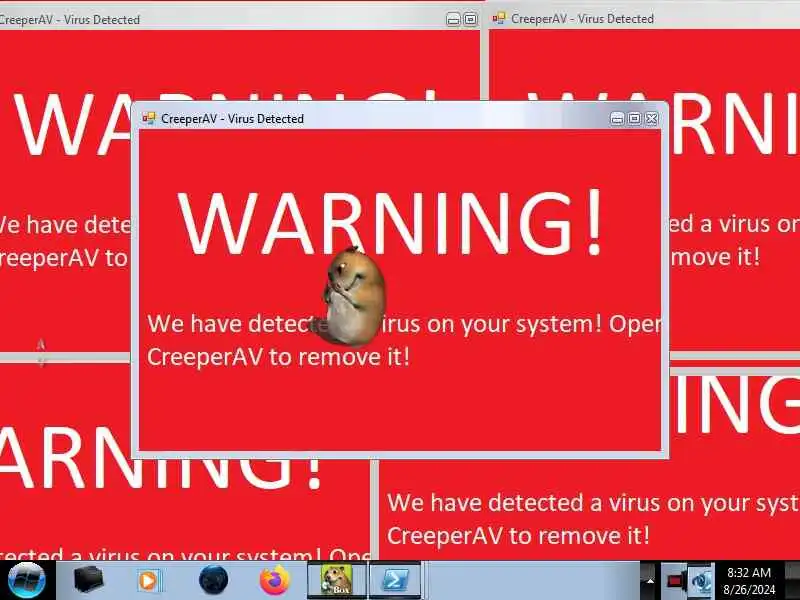Click the top-right window's title bar text
The width and height of the screenshot is (800, 600).
(582, 19)
